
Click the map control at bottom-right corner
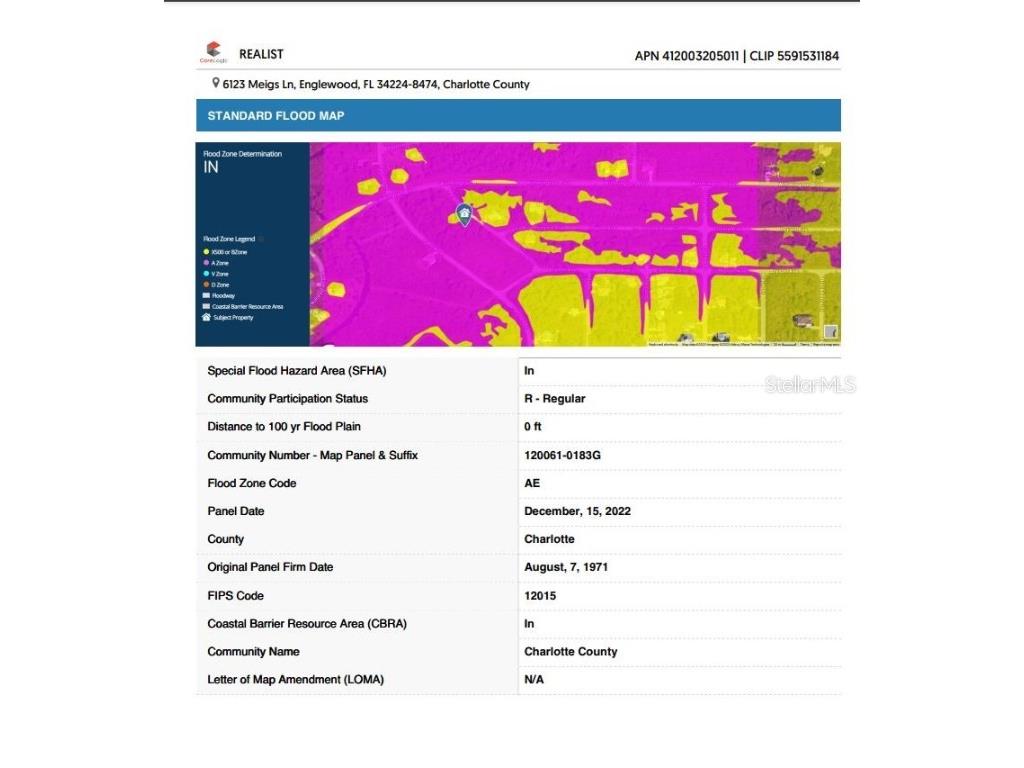(x=830, y=332)
